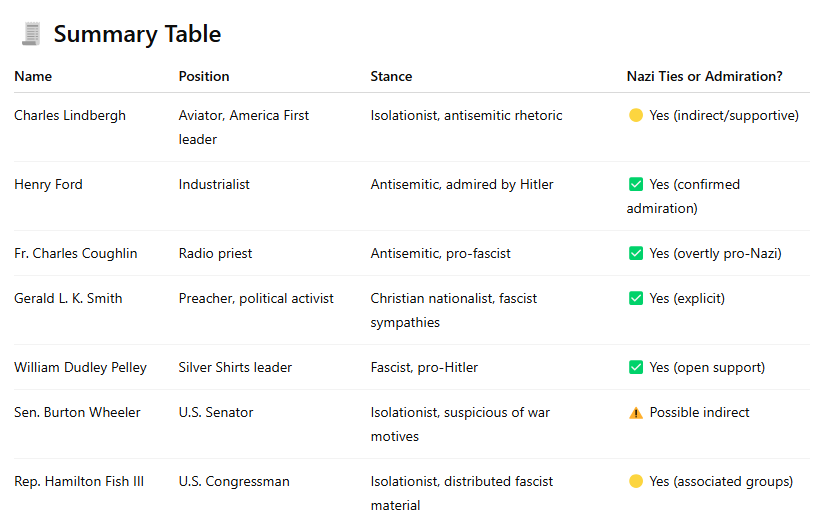The image size is (823, 526).
Task: Click the scroll icon beside Summary Table
Action: click(x=31, y=34)
